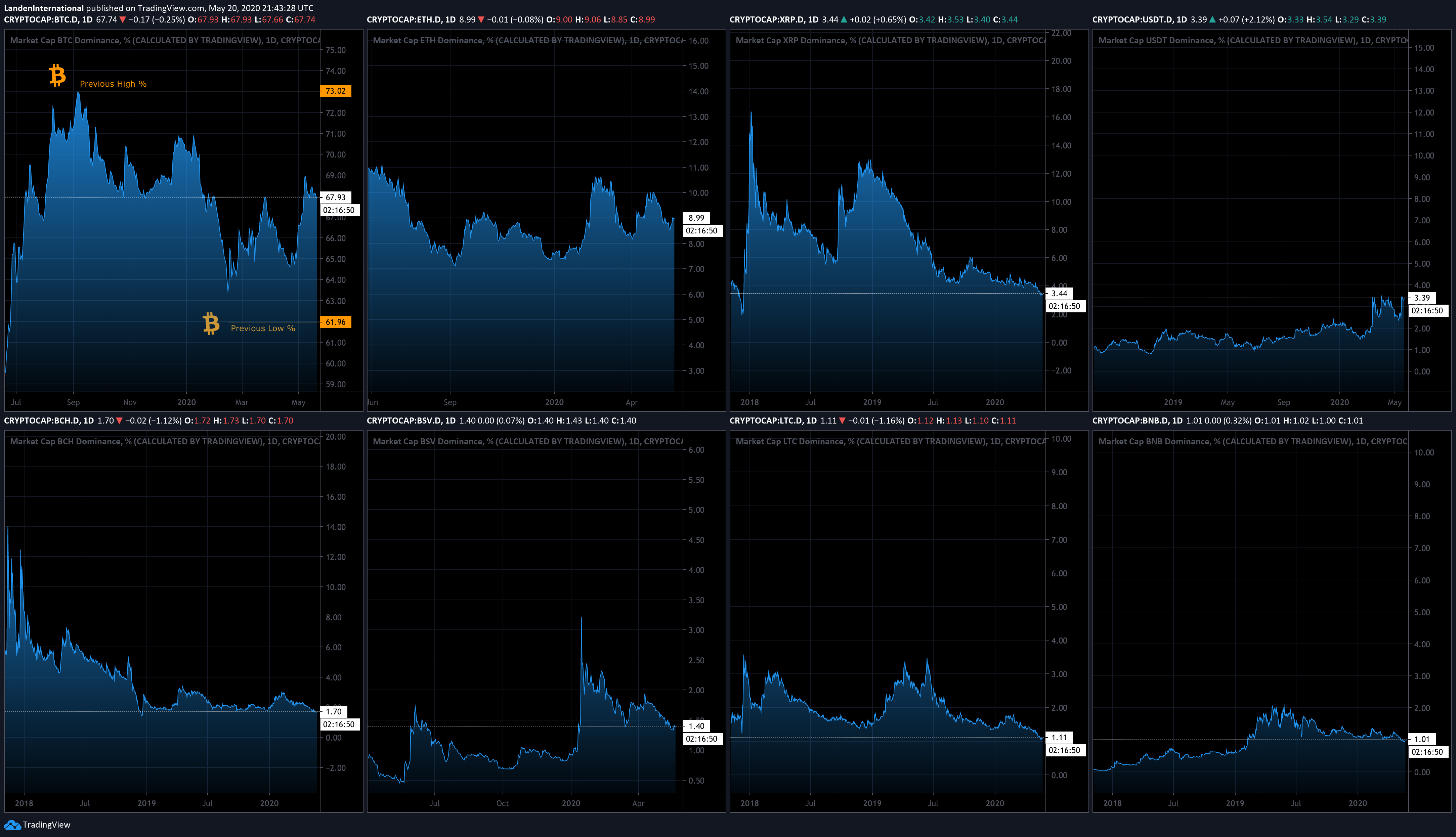Click the 1.70 BCH dominance value label
The image size is (1456, 837).
tap(334, 712)
